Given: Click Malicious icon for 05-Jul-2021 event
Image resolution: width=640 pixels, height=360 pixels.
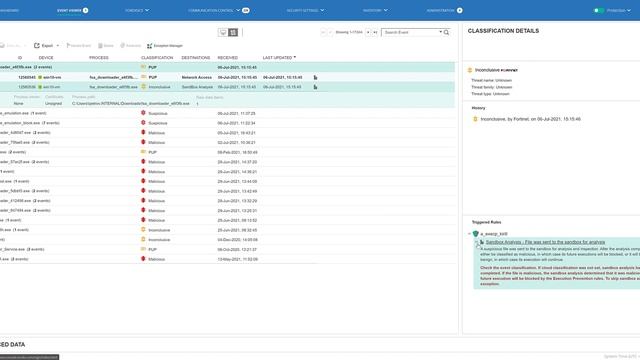Looking at the screenshot, I should pos(143,133).
